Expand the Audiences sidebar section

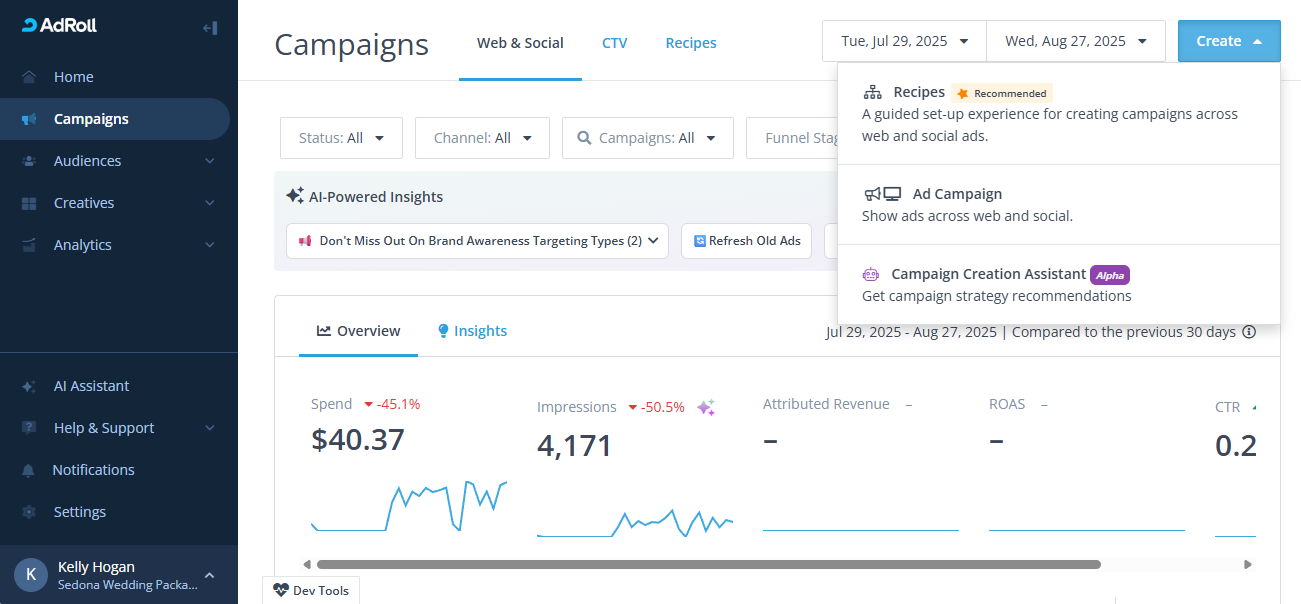(210, 161)
